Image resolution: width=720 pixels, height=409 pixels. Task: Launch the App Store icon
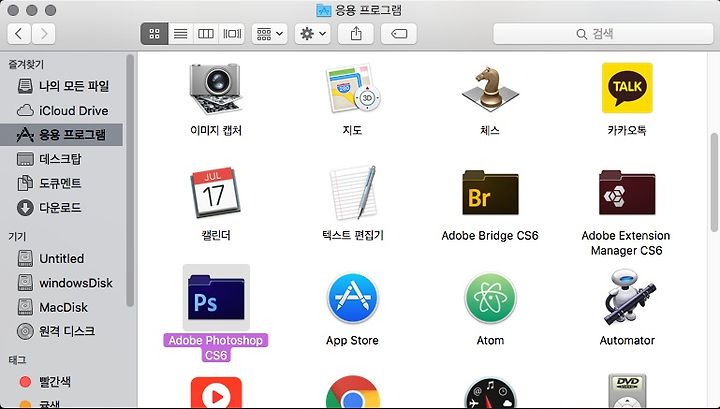click(x=353, y=298)
